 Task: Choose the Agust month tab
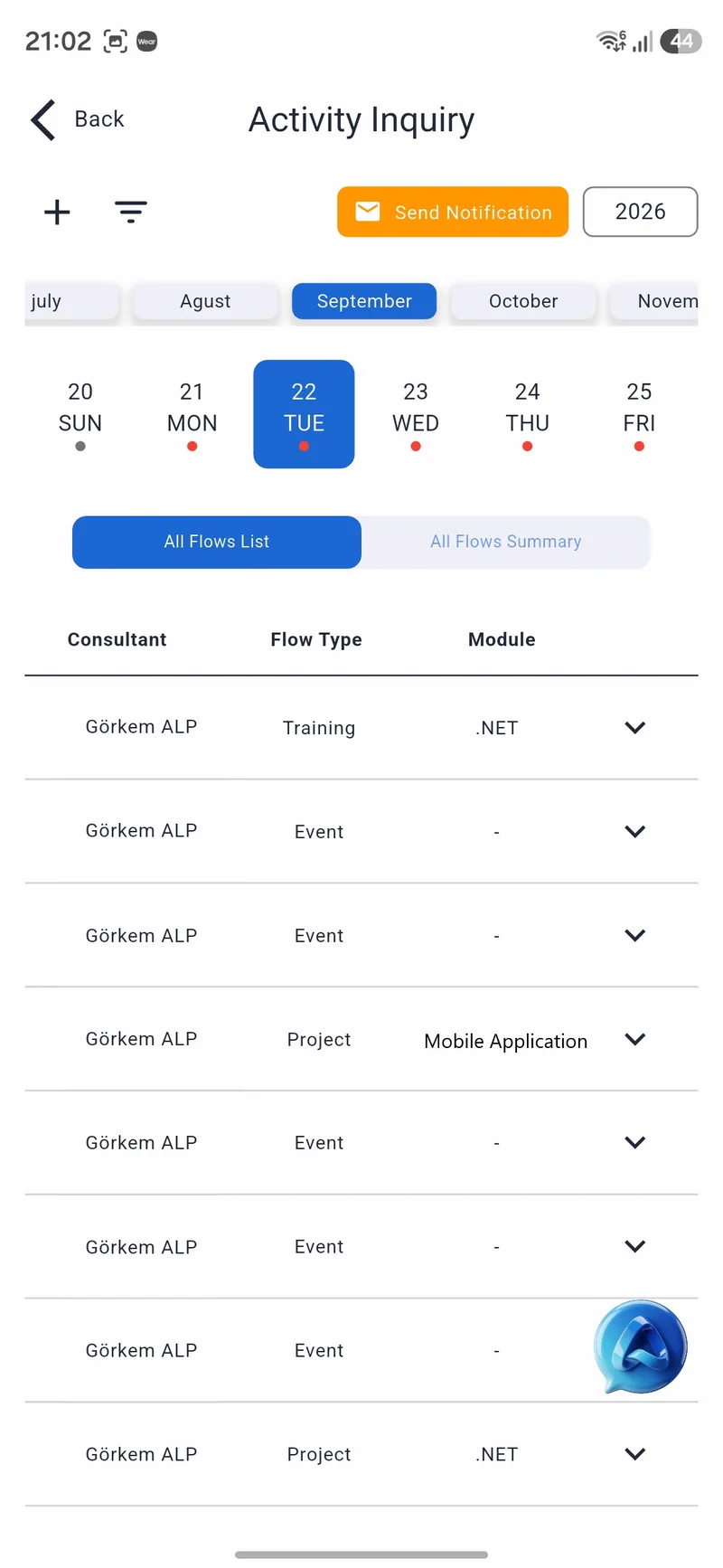pyautogui.click(x=205, y=301)
